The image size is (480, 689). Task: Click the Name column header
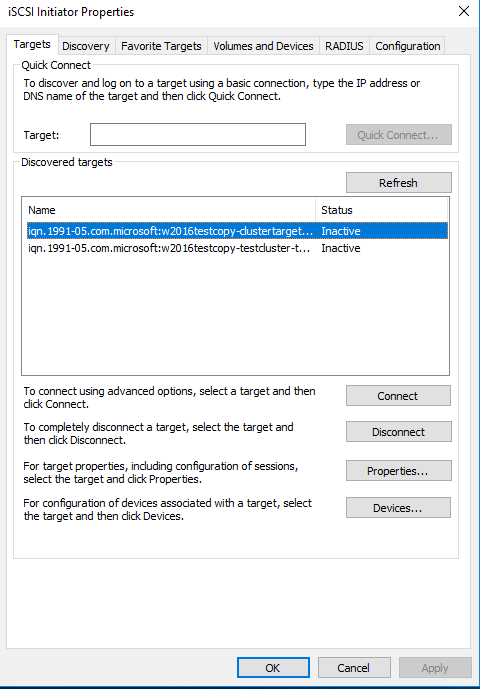pyautogui.click(x=171, y=210)
